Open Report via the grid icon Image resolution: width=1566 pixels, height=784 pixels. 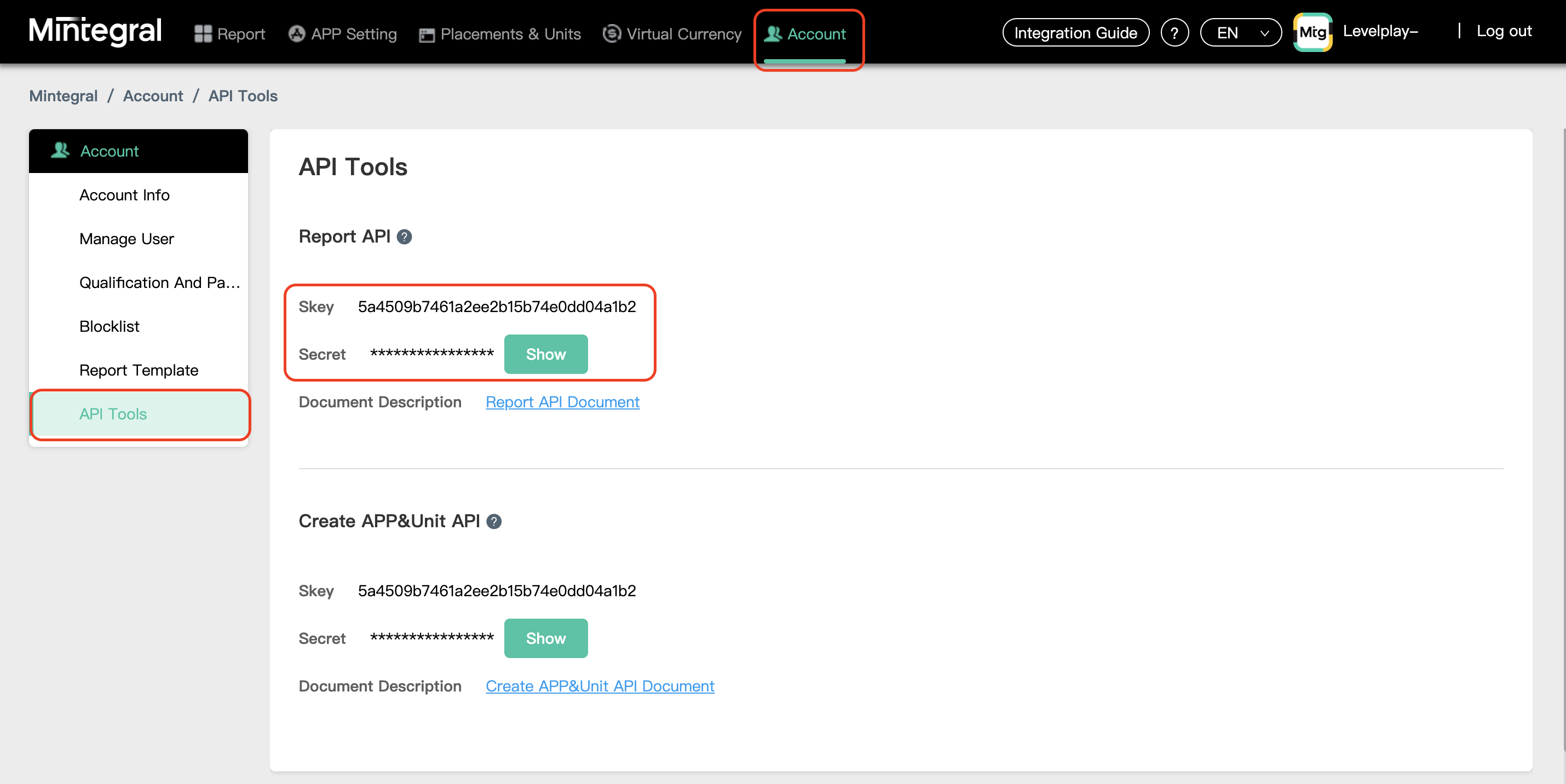click(x=203, y=33)
